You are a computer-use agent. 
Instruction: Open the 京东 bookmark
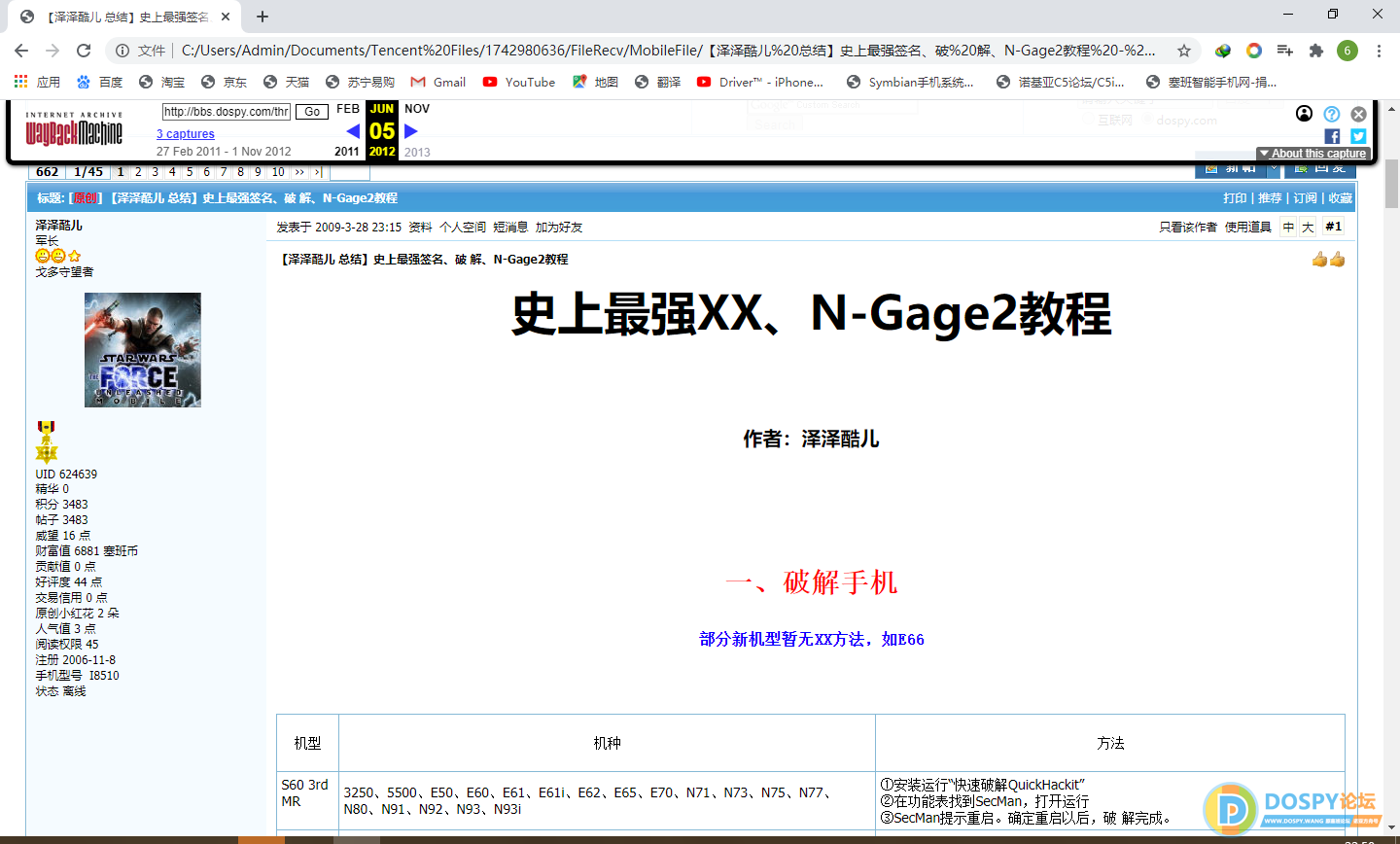(x=225, y=82)
